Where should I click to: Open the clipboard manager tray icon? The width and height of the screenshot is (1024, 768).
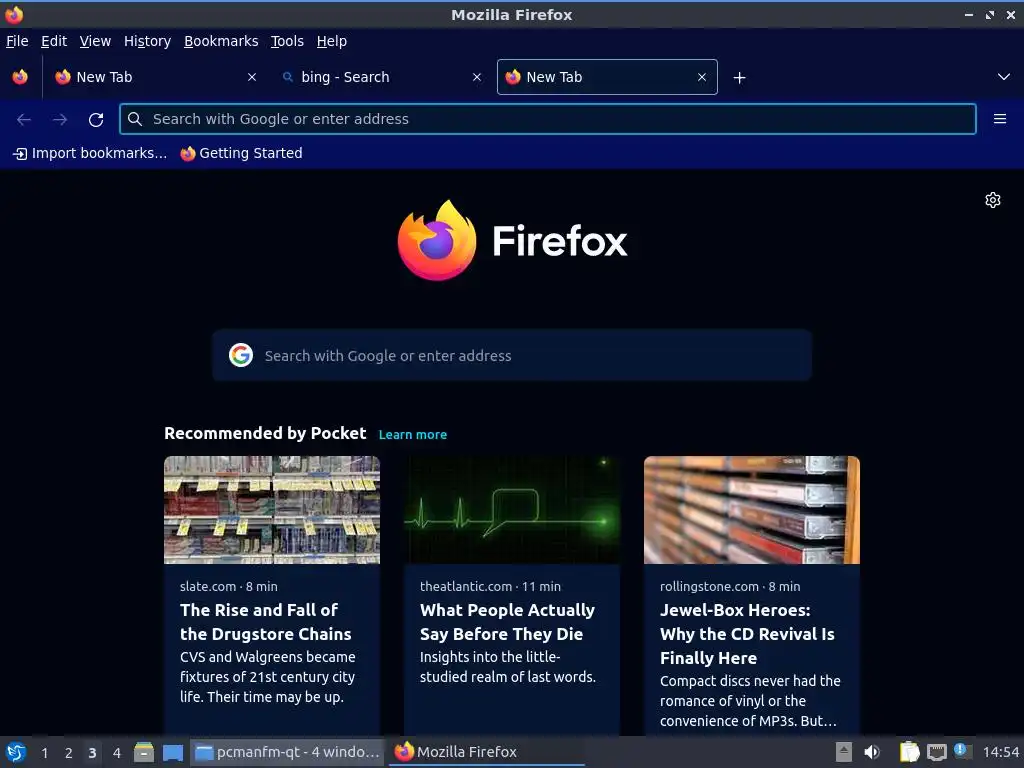click(x=909, y=752)
